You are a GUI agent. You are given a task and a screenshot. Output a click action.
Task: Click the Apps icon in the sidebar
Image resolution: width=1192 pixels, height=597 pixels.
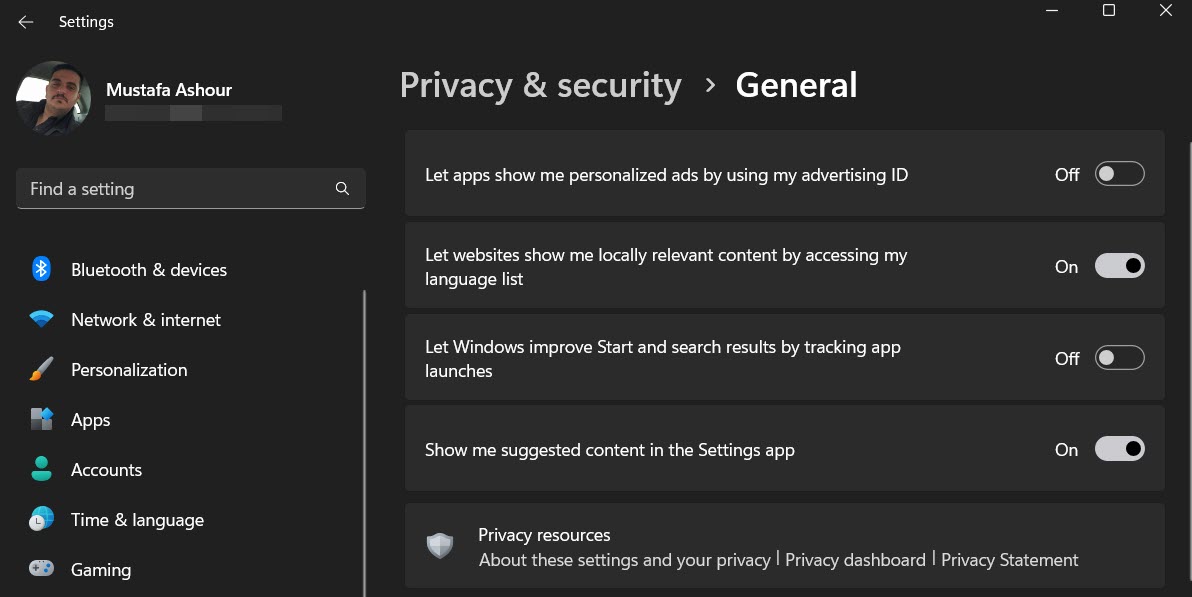[x=41, y=419]
